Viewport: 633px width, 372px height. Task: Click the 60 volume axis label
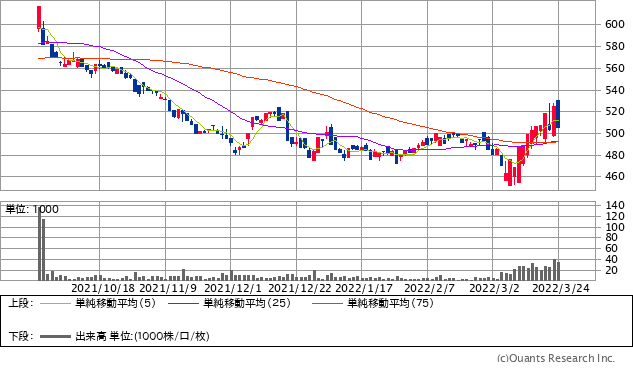point(612,248)
